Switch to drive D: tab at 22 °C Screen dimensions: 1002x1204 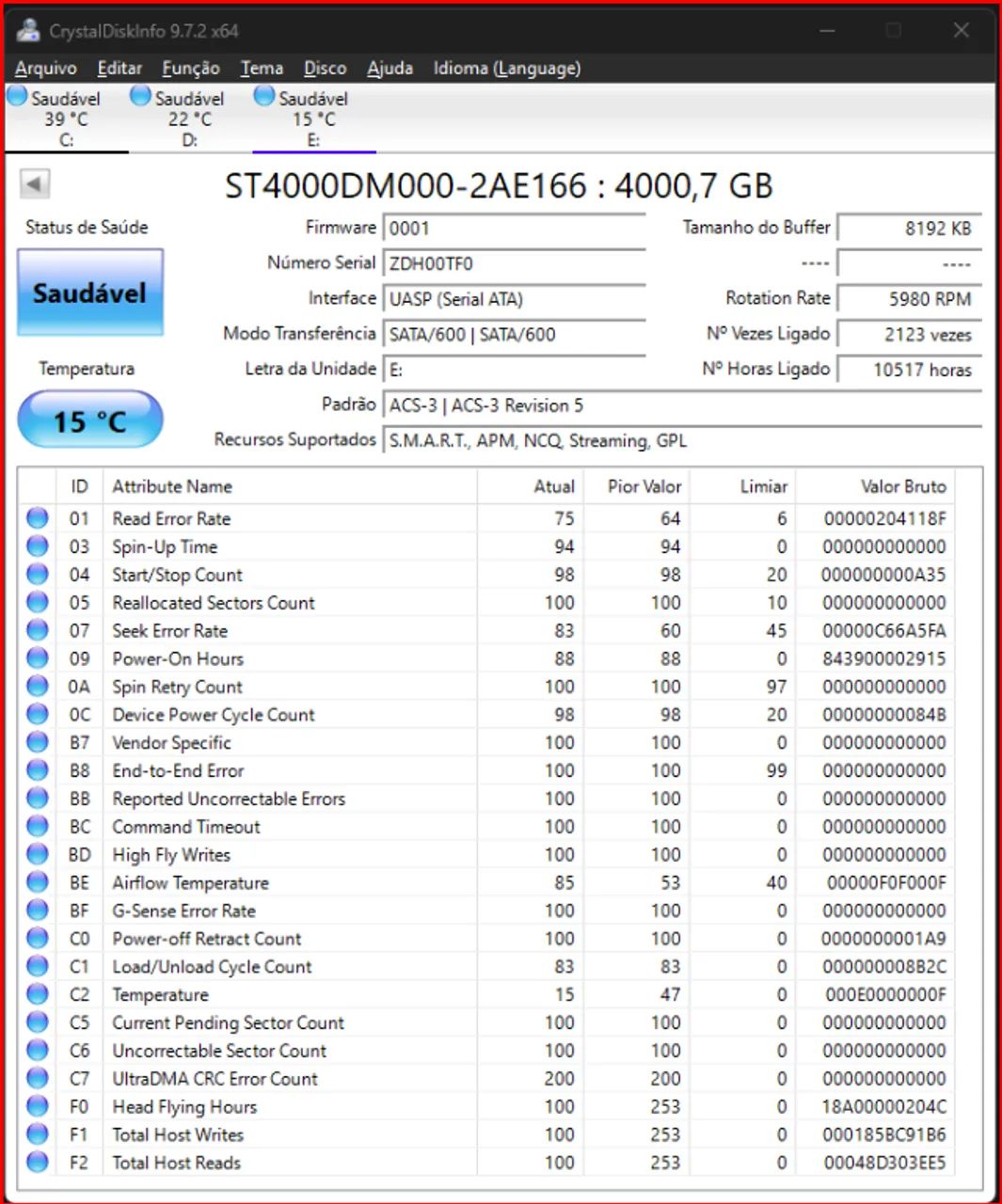190,119
